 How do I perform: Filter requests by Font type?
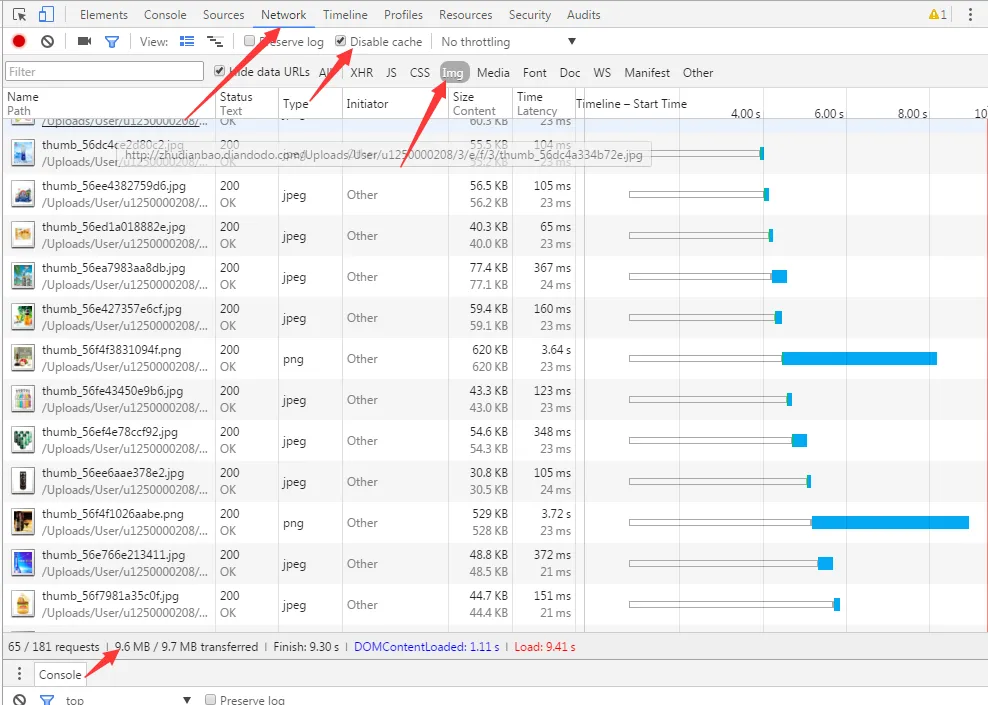point(535,72)
